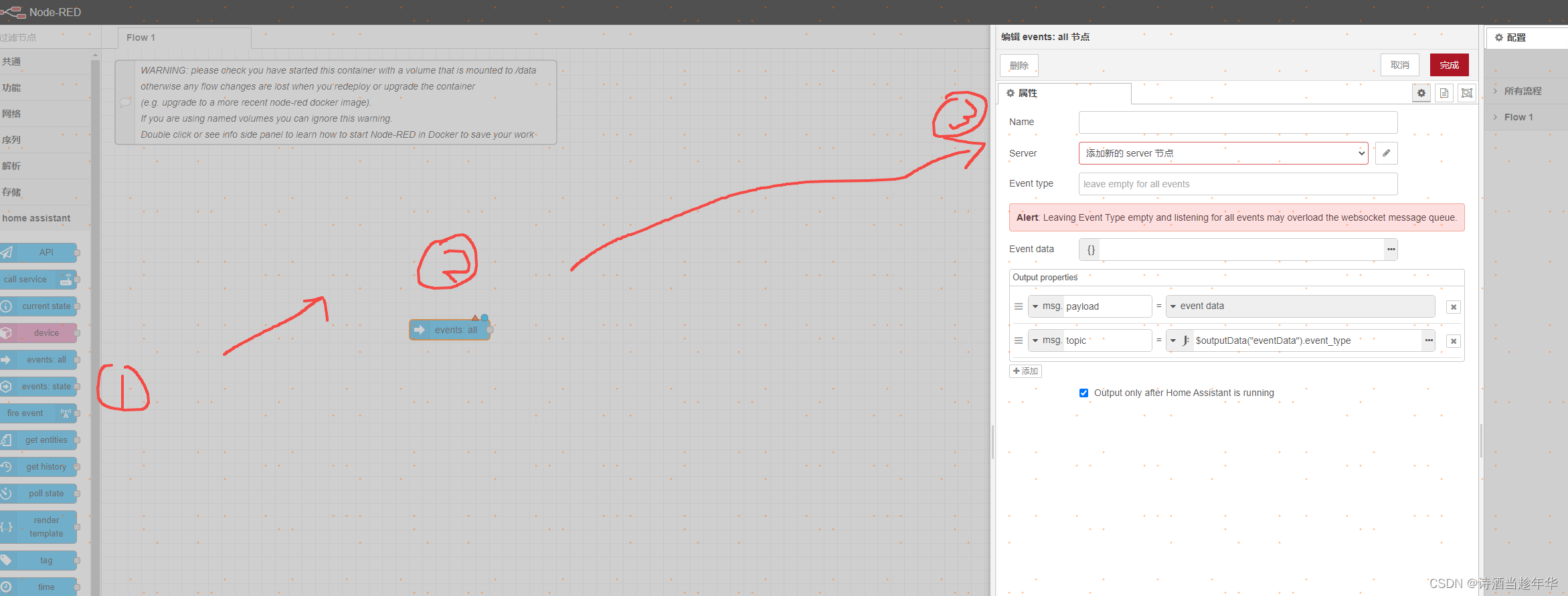Open the J: expression type dropdown
This screenshot has height=596, width=1568.
(x=1180, y=340)
